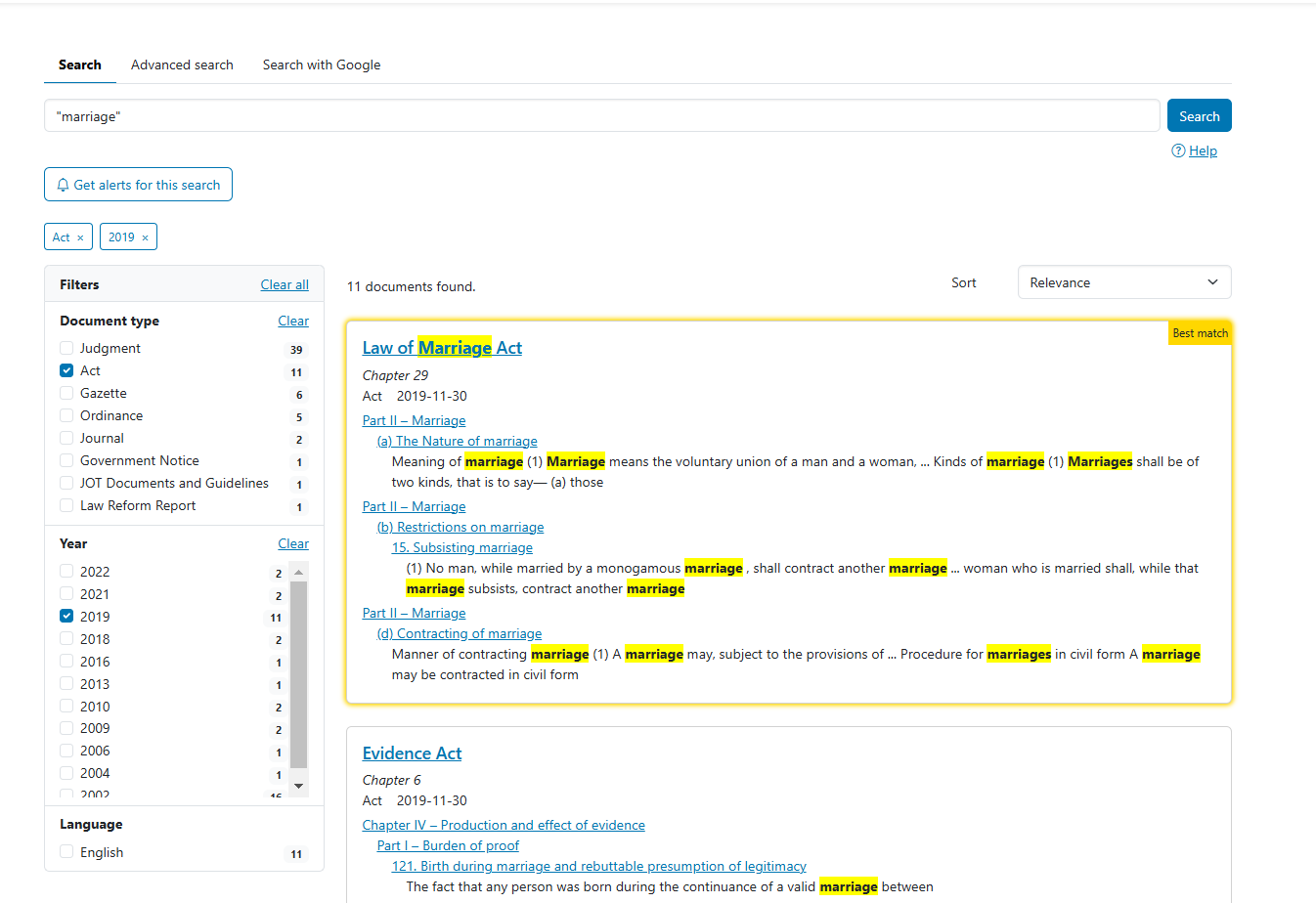1316x903 pixels.
Task: Click the Help question mark icon
Action: 1178,150
